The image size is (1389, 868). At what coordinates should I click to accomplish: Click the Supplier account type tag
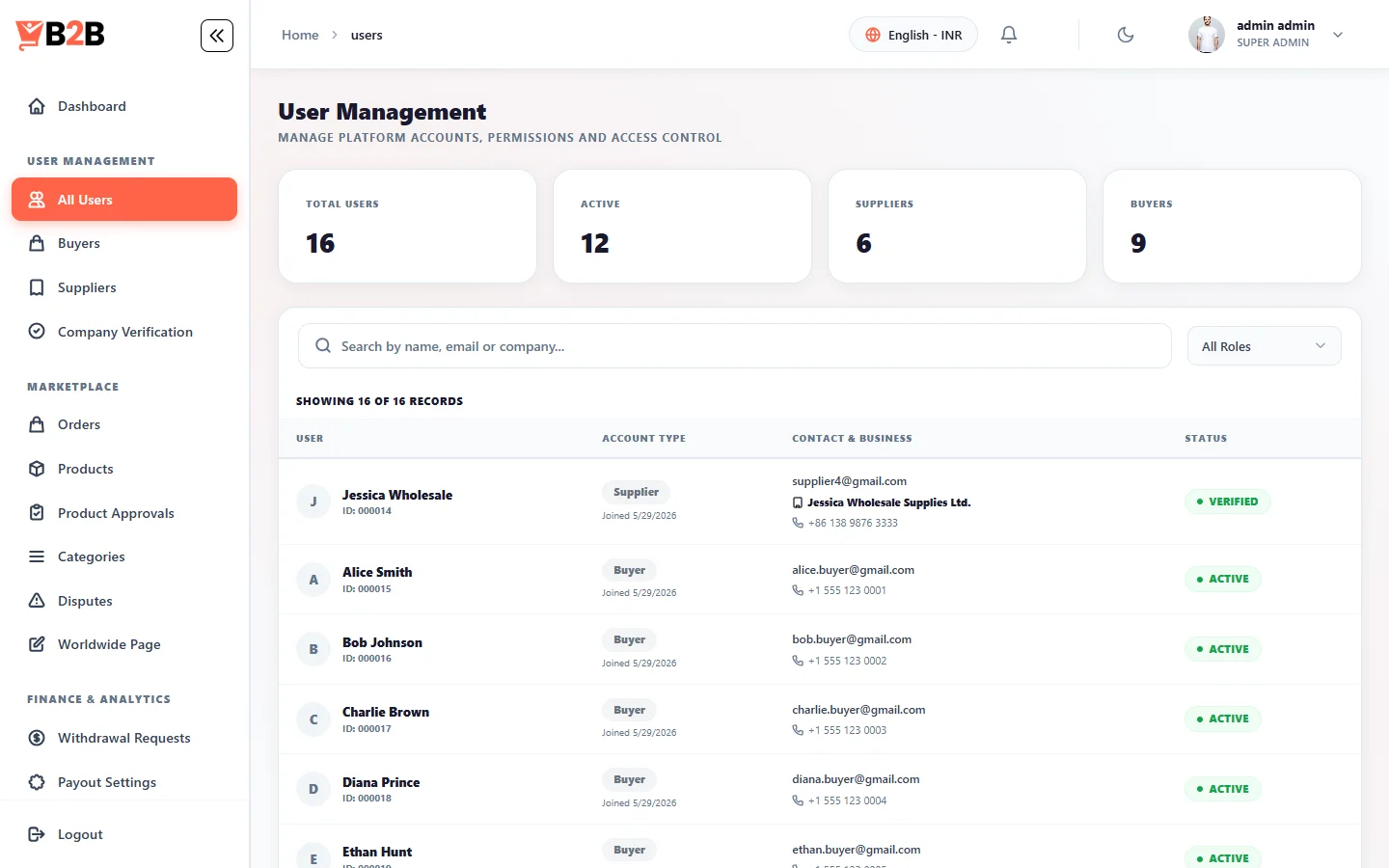click(x=636, y=492)
